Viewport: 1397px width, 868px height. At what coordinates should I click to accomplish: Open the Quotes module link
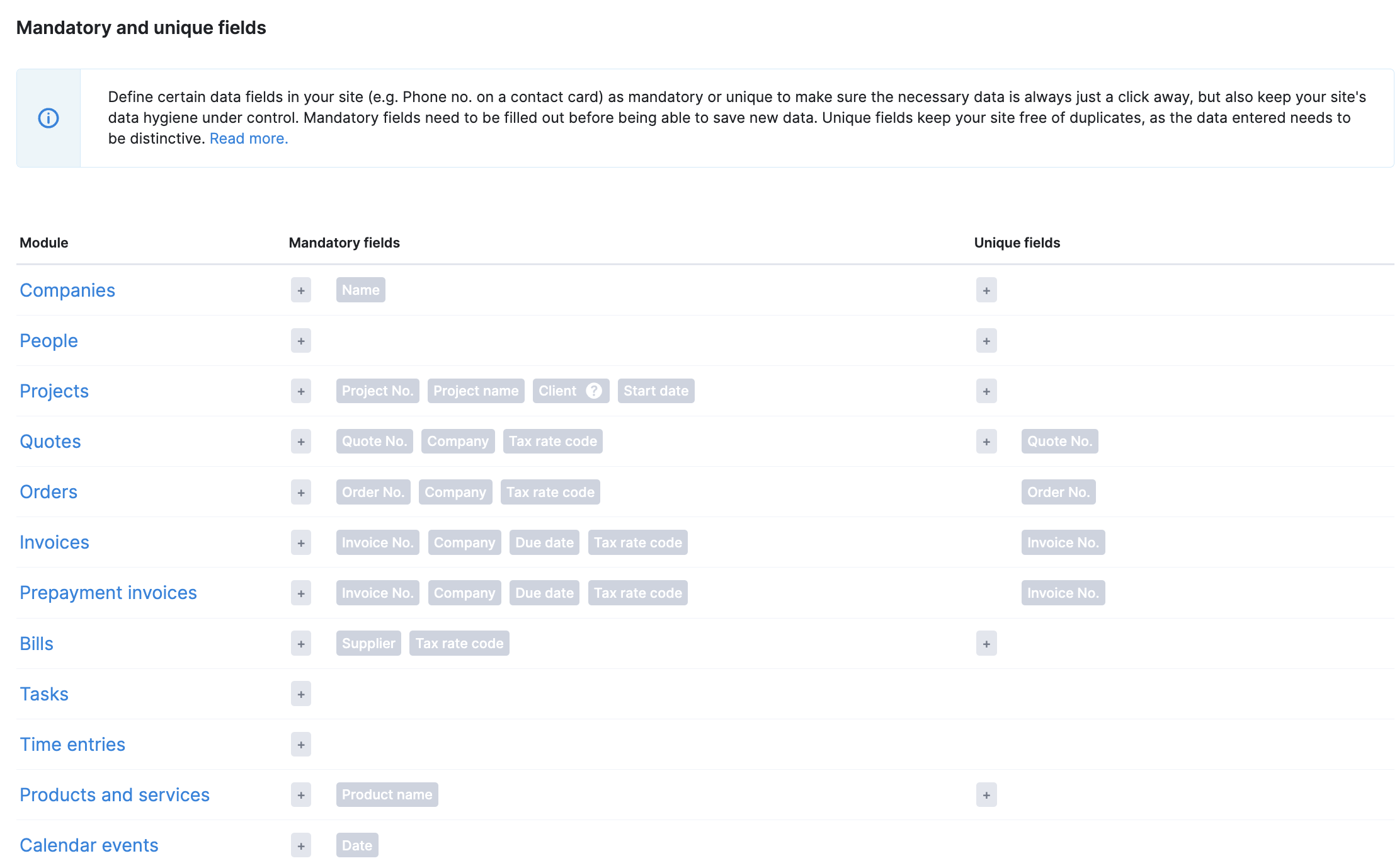50,442
